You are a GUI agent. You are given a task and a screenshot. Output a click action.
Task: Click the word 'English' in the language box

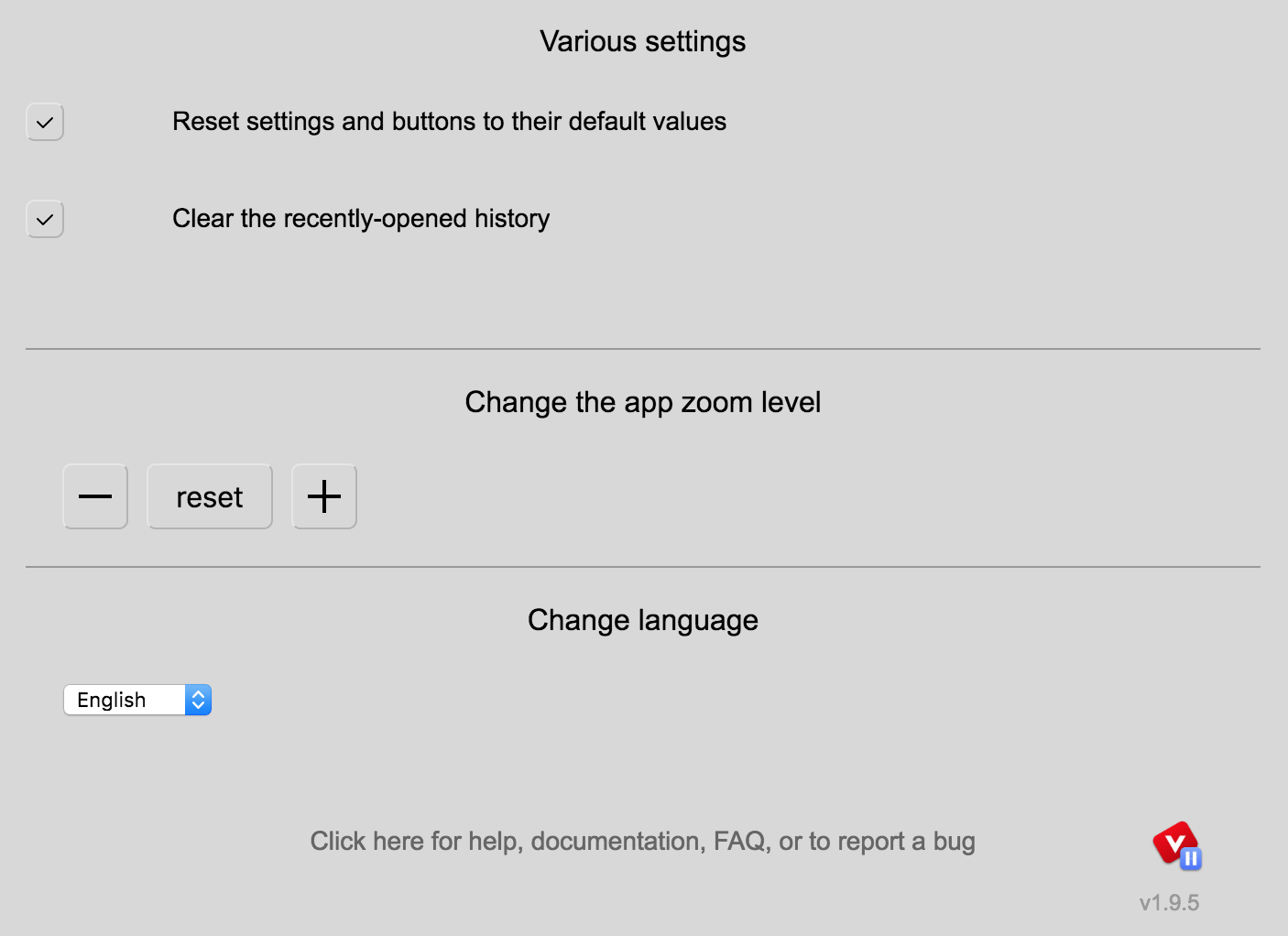coord(112,701)
